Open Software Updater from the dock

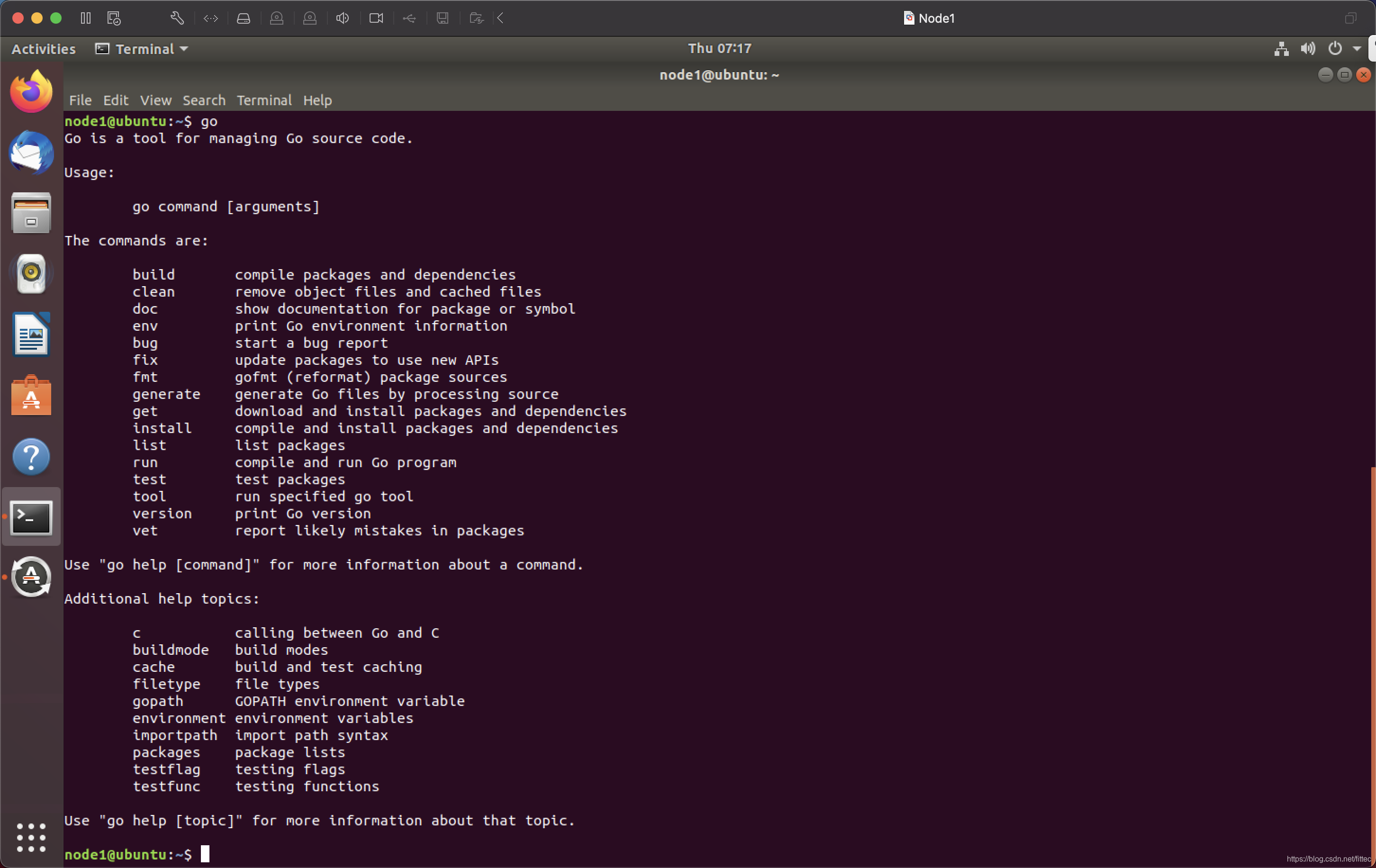click(31, 577)
